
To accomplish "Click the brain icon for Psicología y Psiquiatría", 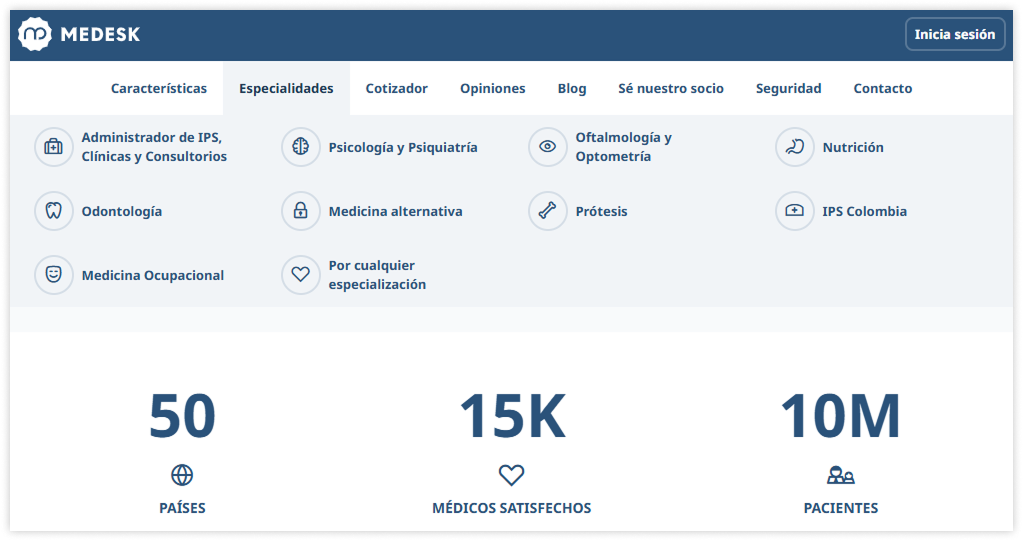I will tap(301, 147).
